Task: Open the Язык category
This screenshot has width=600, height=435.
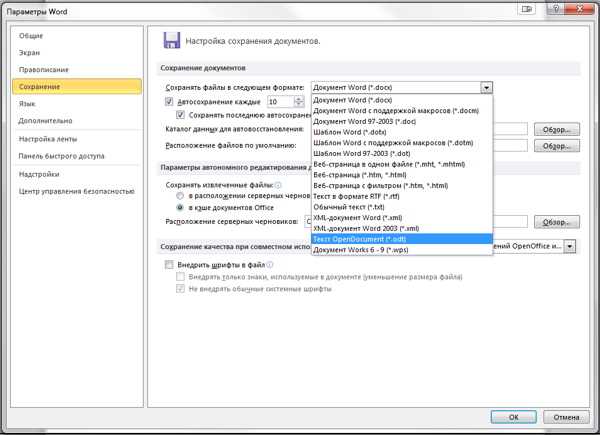Action: pos(27,104)
